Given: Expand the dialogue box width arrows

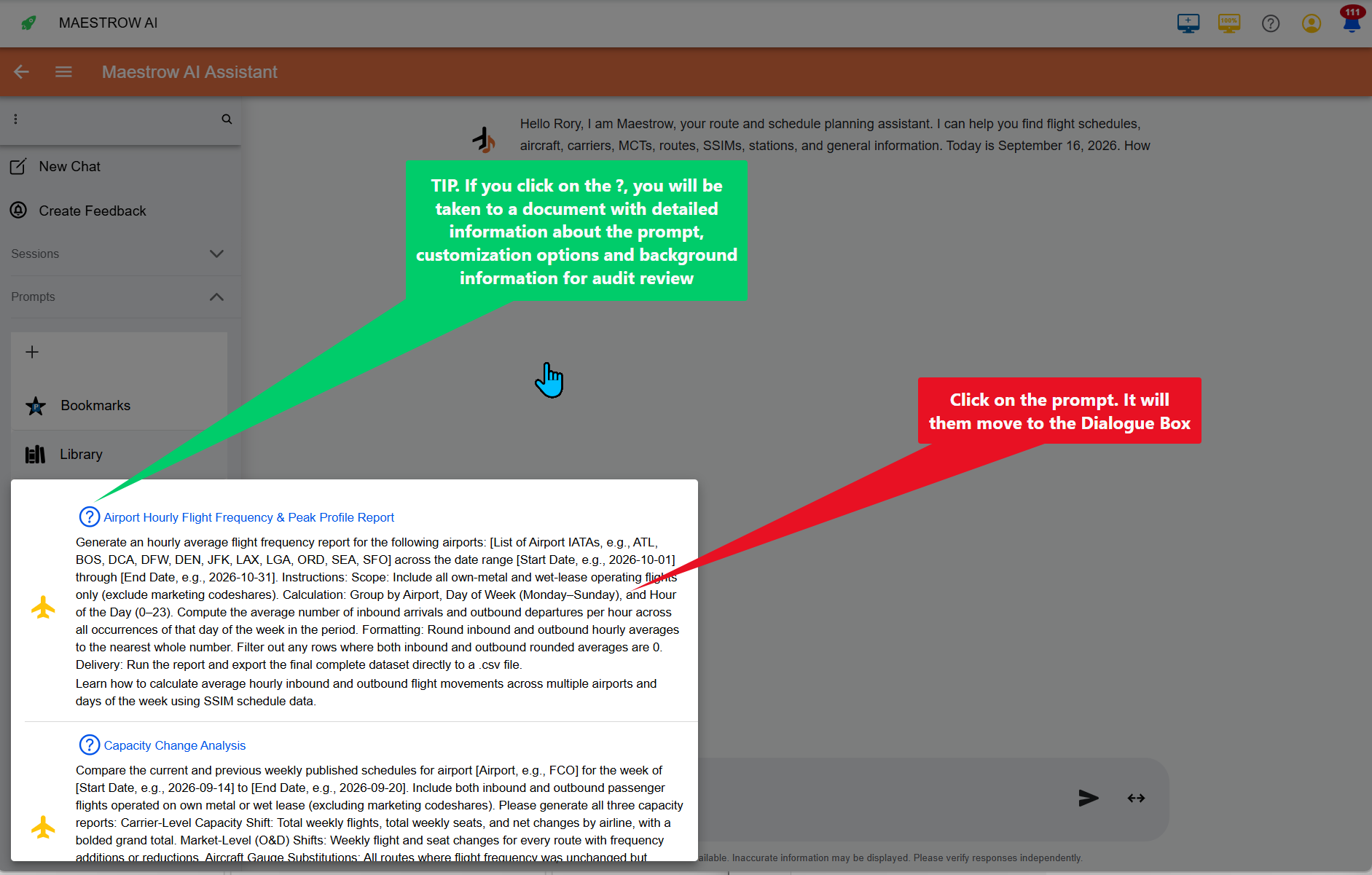Looking at the screenshot, I should (x=1136, y=798).
